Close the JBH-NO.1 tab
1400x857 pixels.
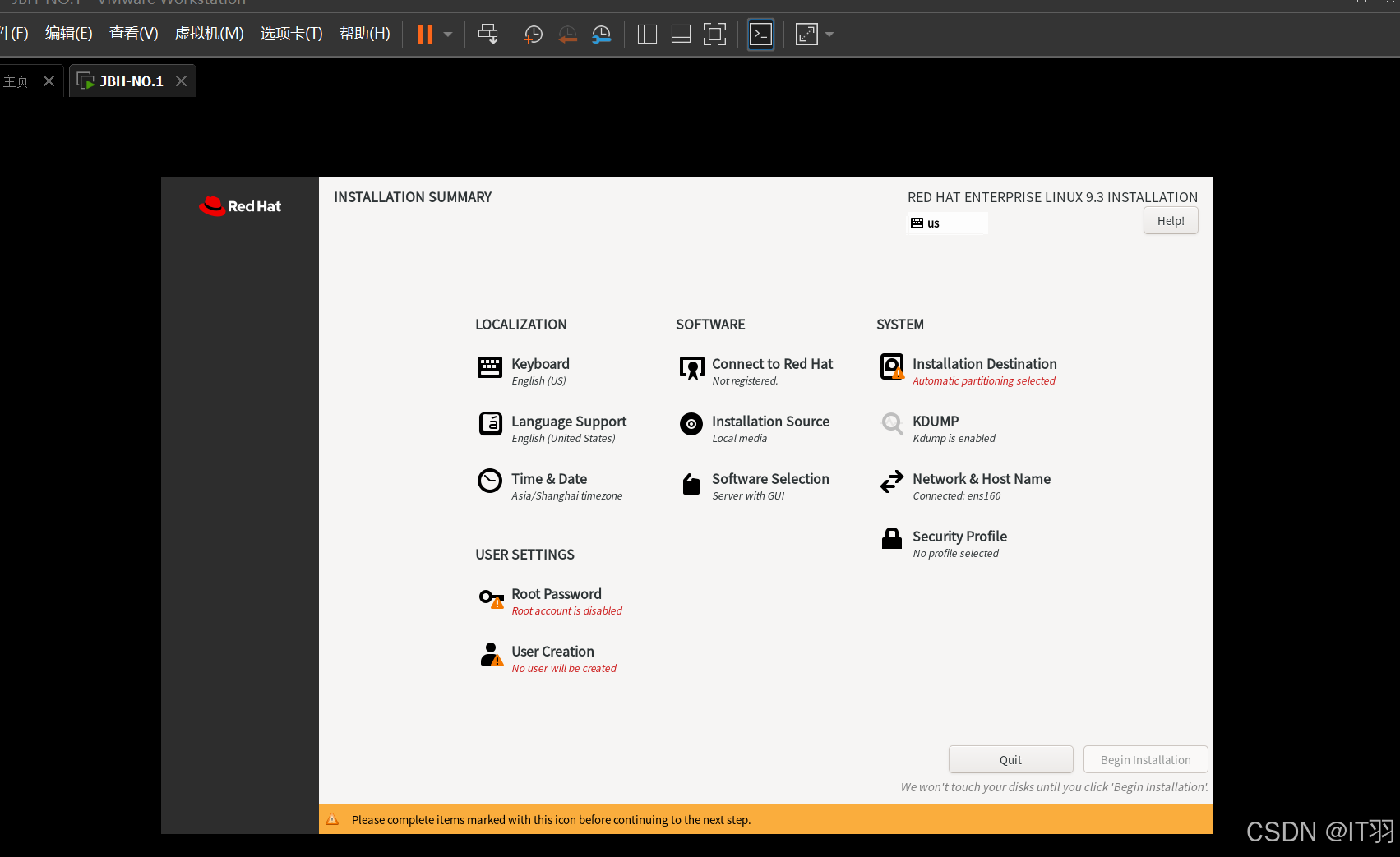tap(182, 81)
